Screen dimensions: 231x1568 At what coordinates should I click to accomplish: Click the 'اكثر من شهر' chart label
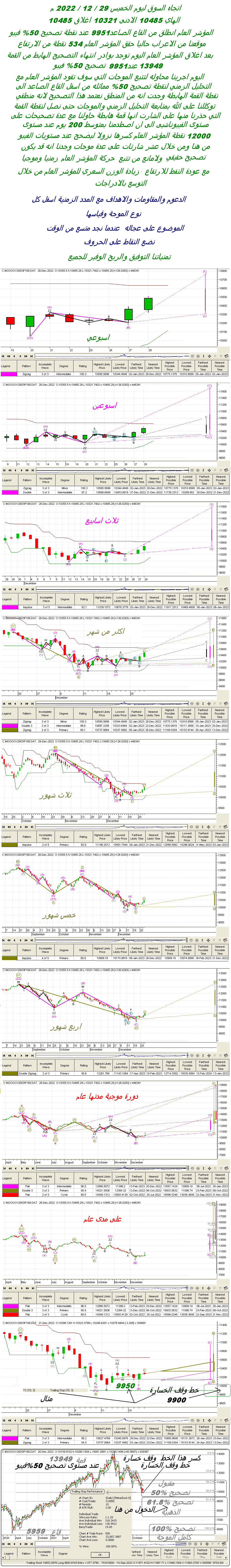[x=106, y=631]
